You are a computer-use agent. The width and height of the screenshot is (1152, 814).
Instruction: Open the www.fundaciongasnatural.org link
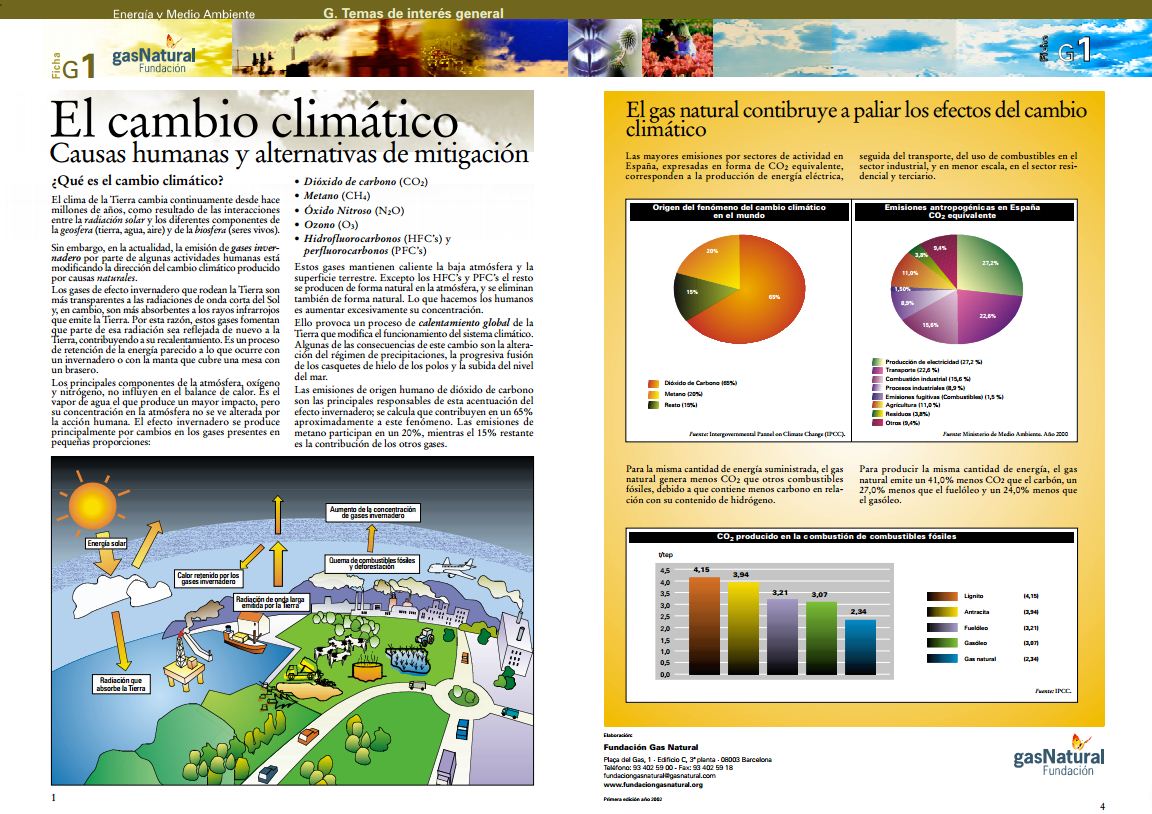(x=652, y=785)
